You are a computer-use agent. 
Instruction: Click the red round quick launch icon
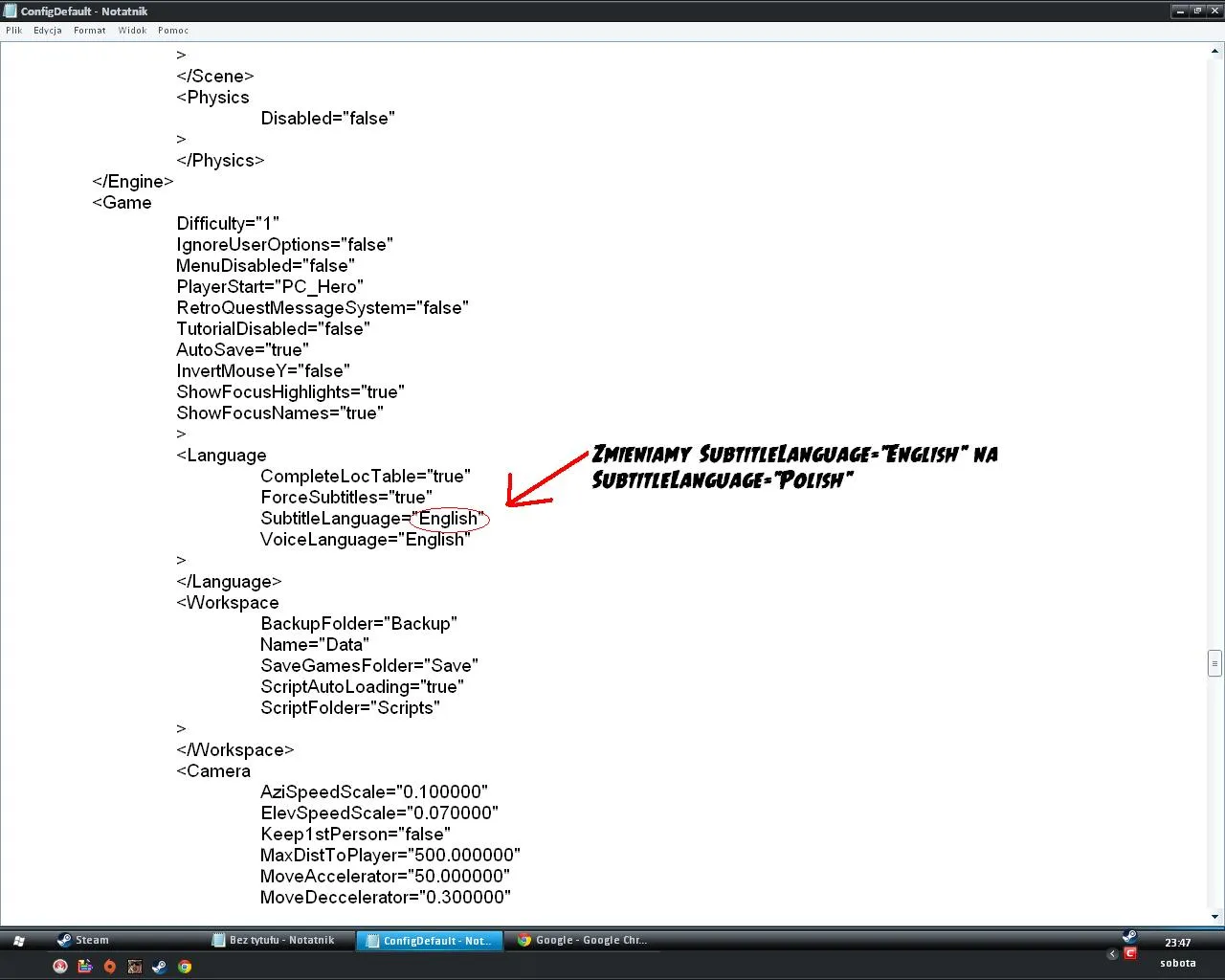(60, 967)
